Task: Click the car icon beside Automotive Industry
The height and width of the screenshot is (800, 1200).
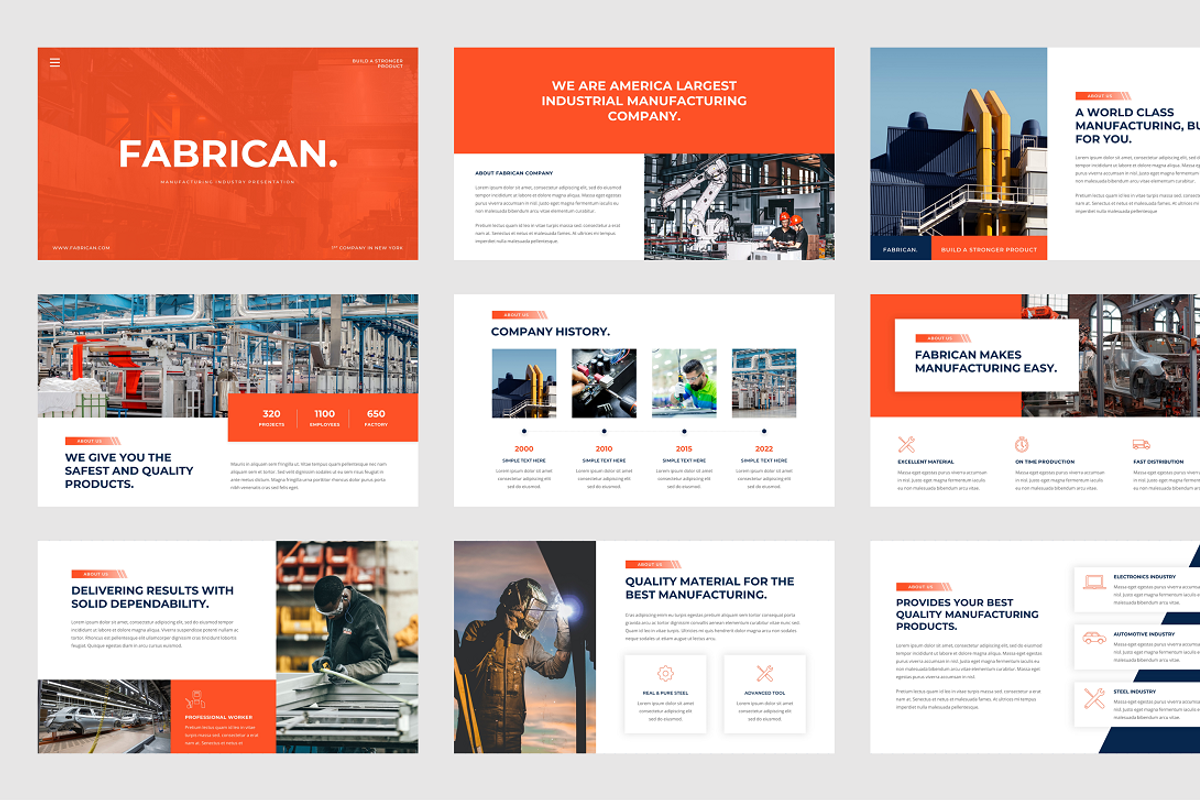Action: click(x=1094, y=637)
